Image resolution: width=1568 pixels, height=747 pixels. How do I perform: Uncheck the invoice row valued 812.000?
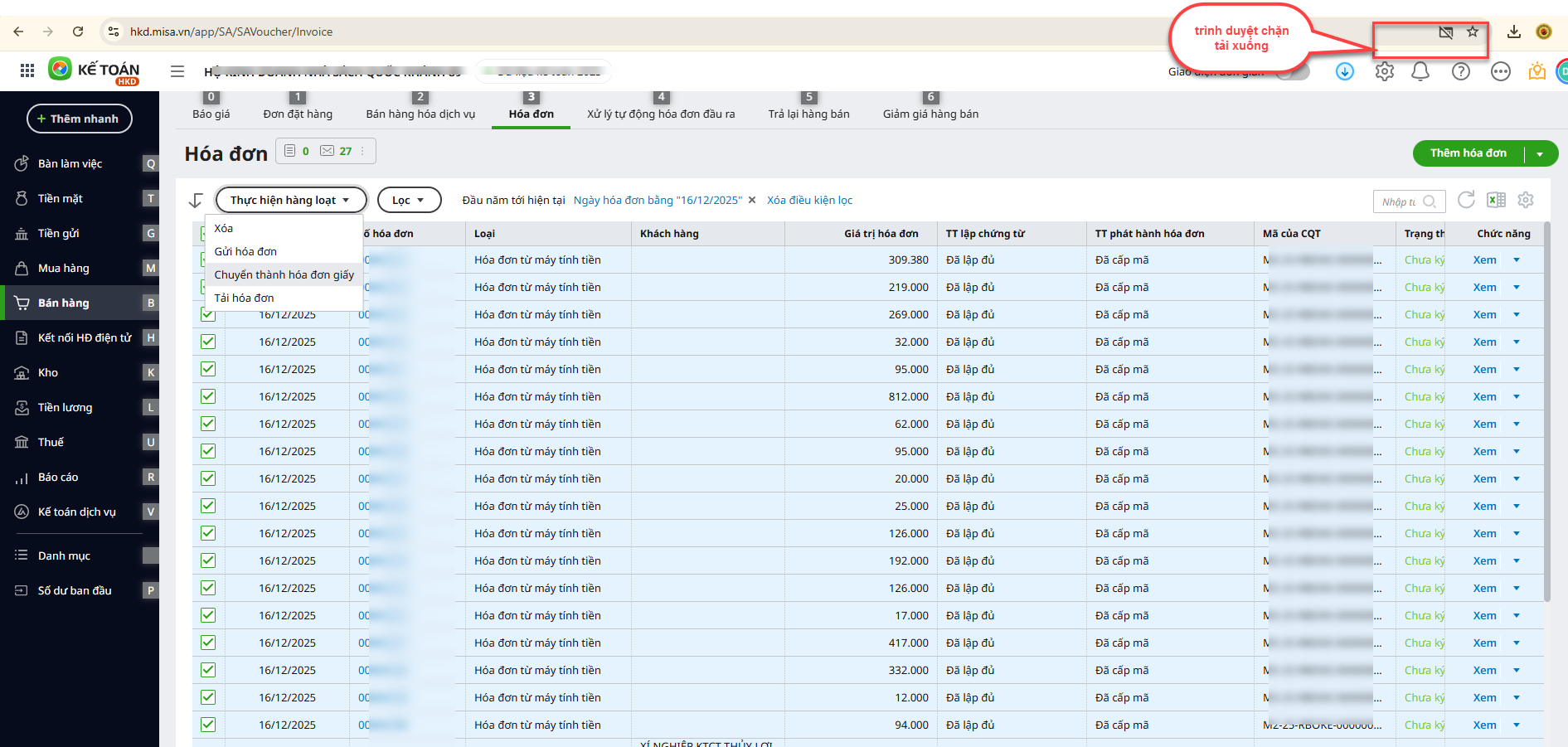208,396
